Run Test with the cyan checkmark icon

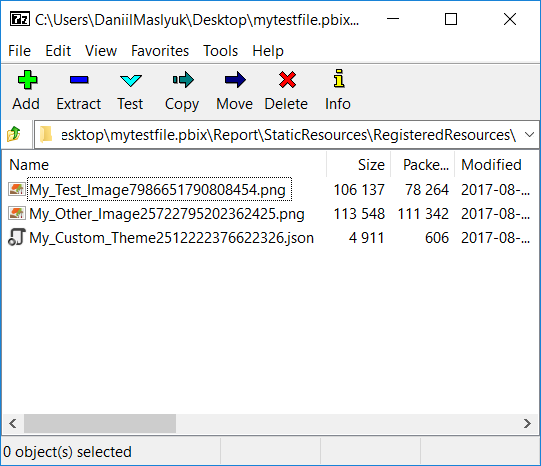pos(131,81)
